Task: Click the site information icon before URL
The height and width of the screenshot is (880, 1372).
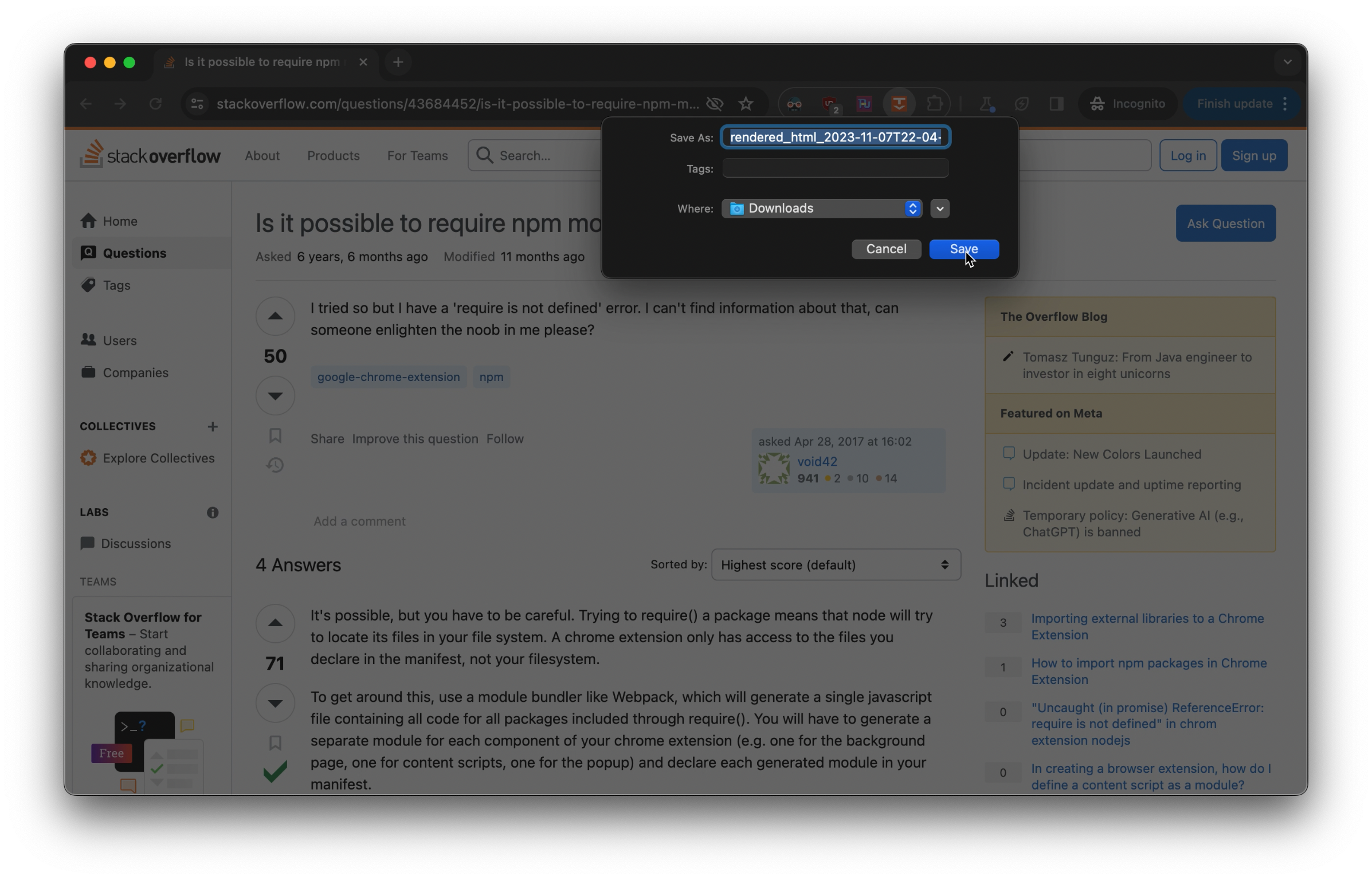Action: (197, 104)
